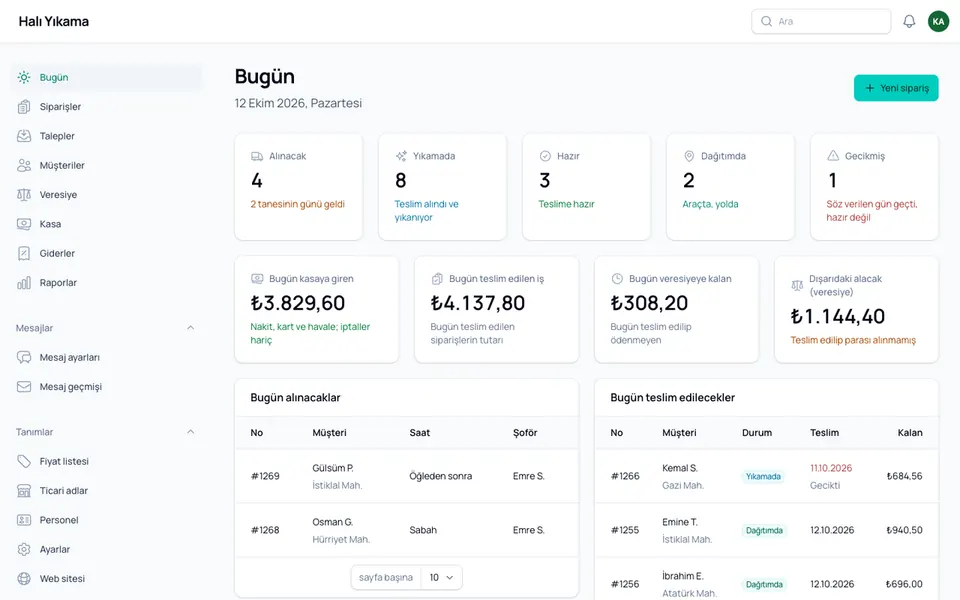Click the checkmark icon on Hazır card

(x=545, y=156)
